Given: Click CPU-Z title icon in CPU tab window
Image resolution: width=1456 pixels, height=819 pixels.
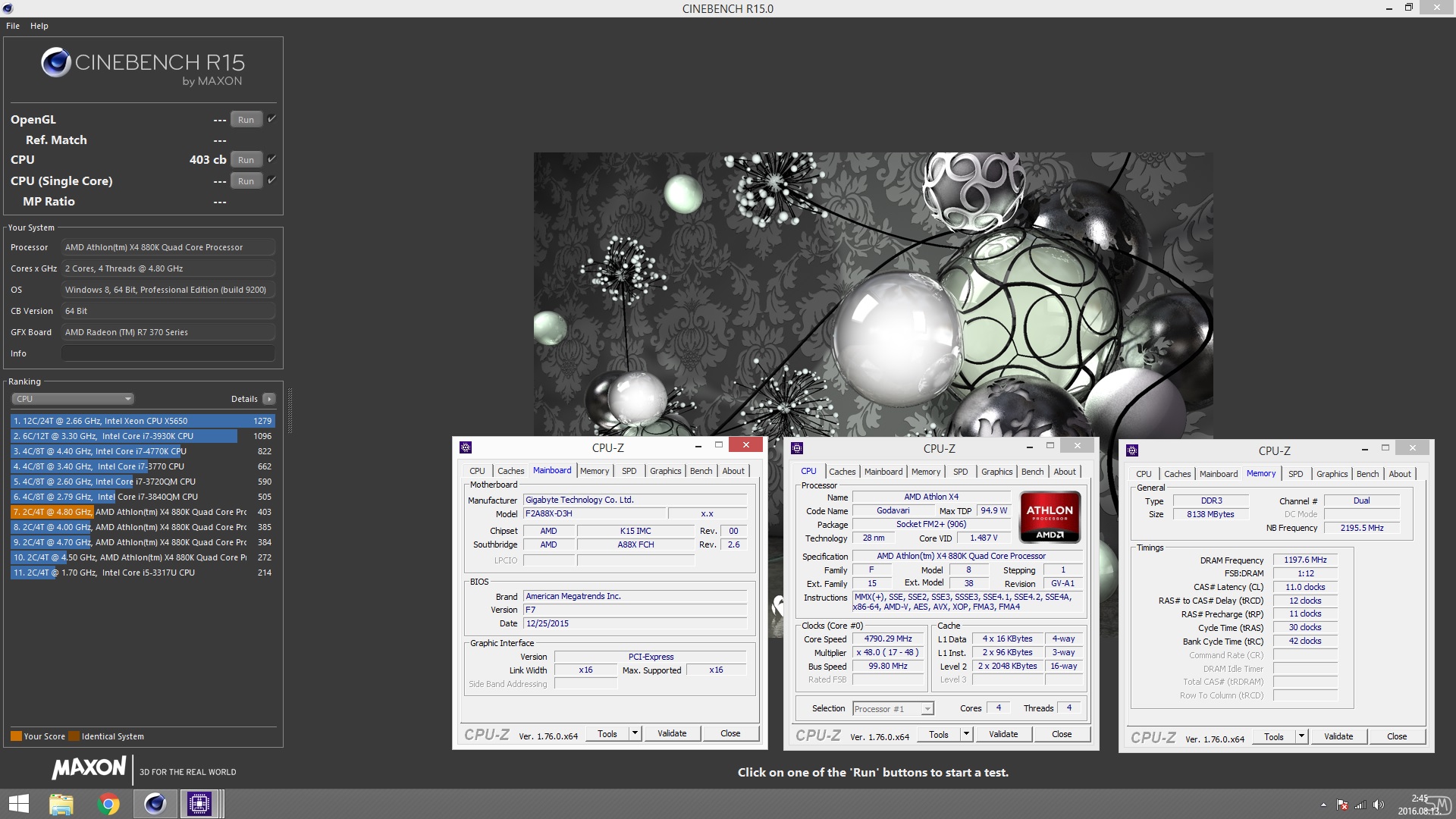Looking at the screenshot, I should click(x=797, y=448).
